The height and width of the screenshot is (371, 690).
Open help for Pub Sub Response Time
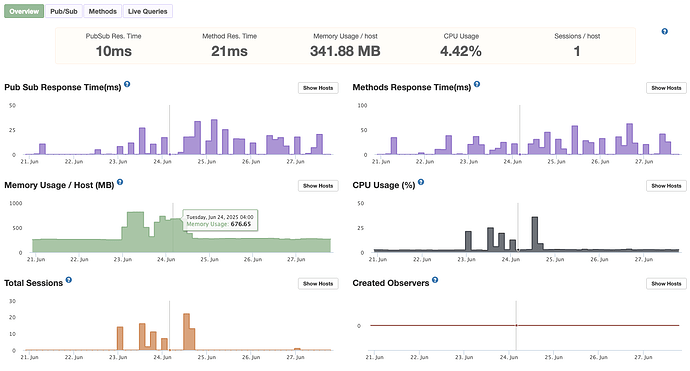click(x=127, y=84)
